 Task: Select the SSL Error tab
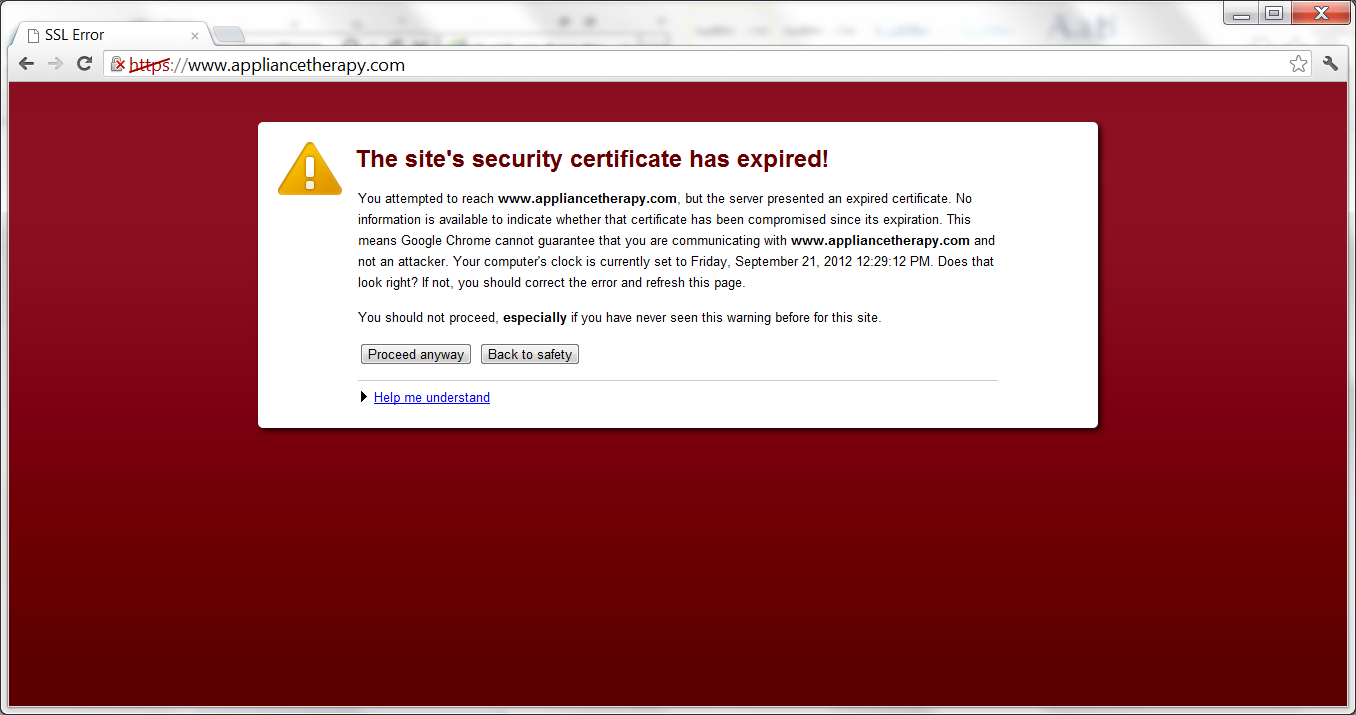[100, 34]
